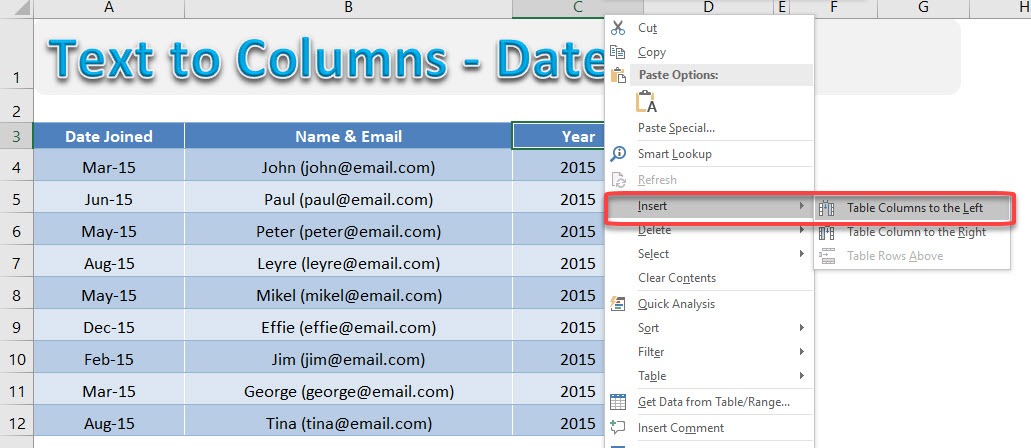Select column G header

[923, 8]
